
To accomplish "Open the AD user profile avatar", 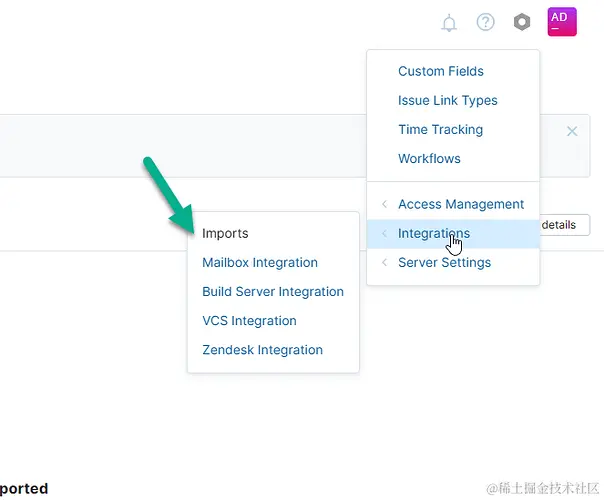I will 562,22.
